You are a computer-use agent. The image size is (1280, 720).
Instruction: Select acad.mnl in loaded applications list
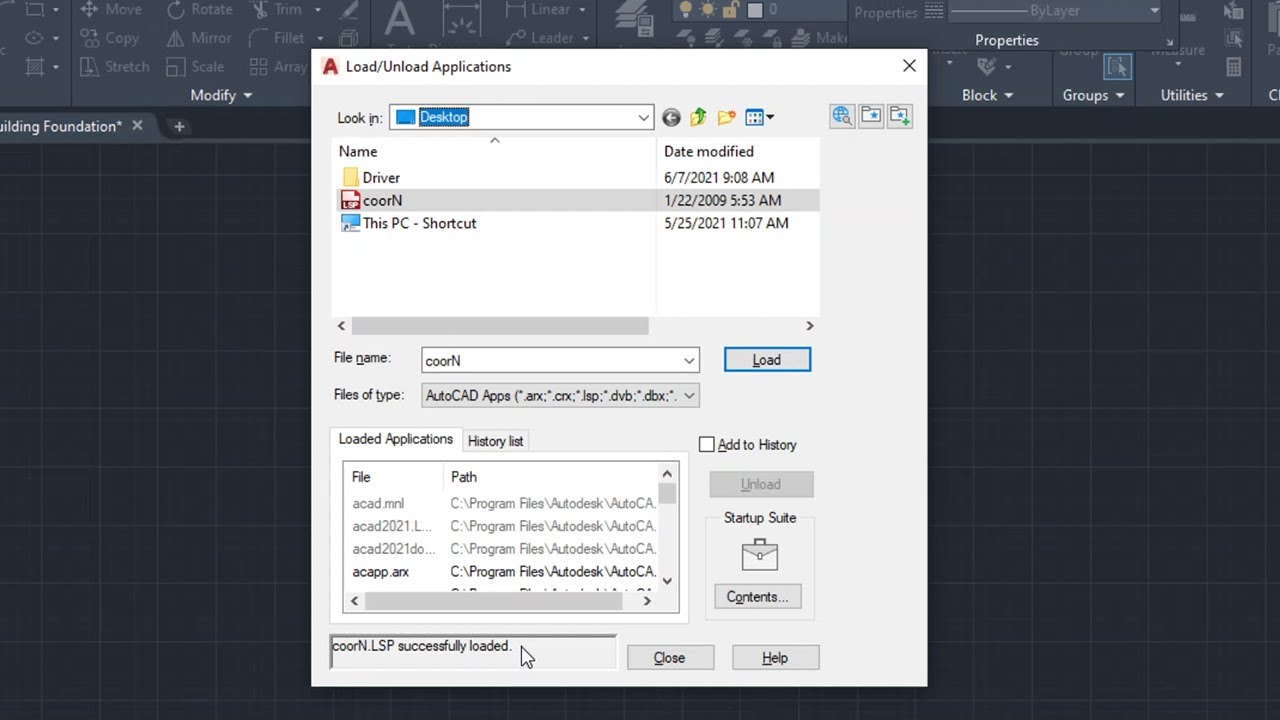tap(378, 504)
